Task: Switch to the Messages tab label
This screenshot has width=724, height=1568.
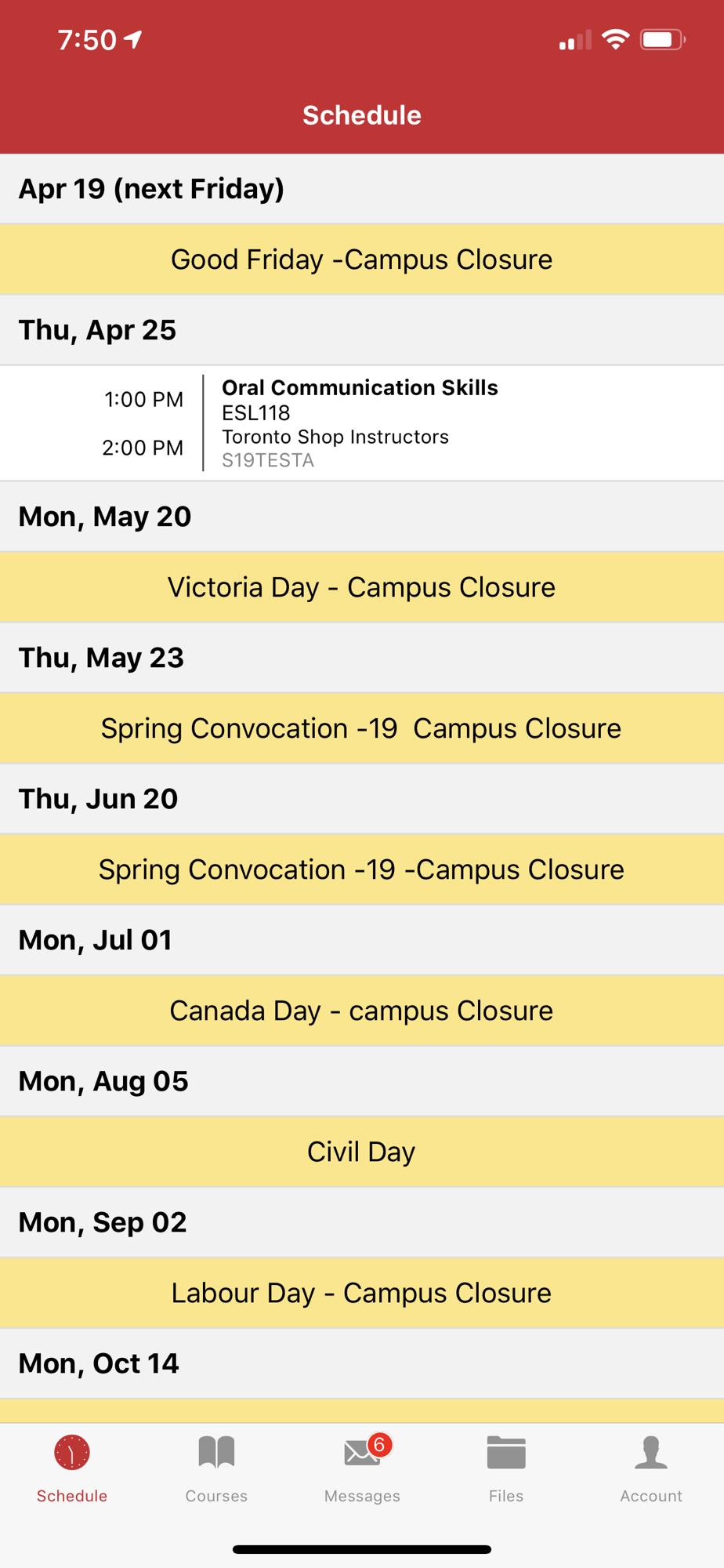Action: 362,1496
